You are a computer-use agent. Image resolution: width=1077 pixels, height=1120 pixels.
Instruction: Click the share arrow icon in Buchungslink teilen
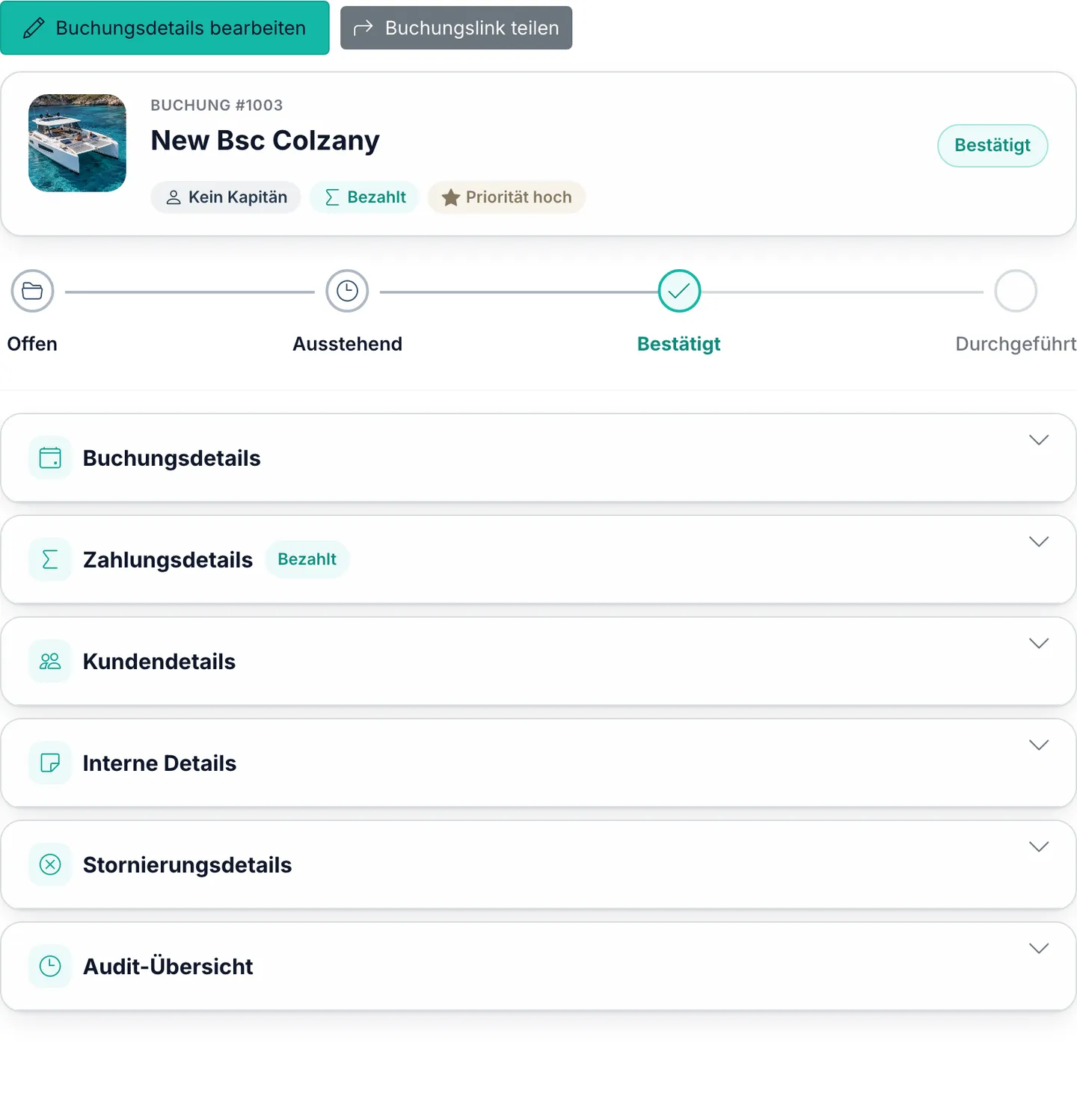[363, 28]
